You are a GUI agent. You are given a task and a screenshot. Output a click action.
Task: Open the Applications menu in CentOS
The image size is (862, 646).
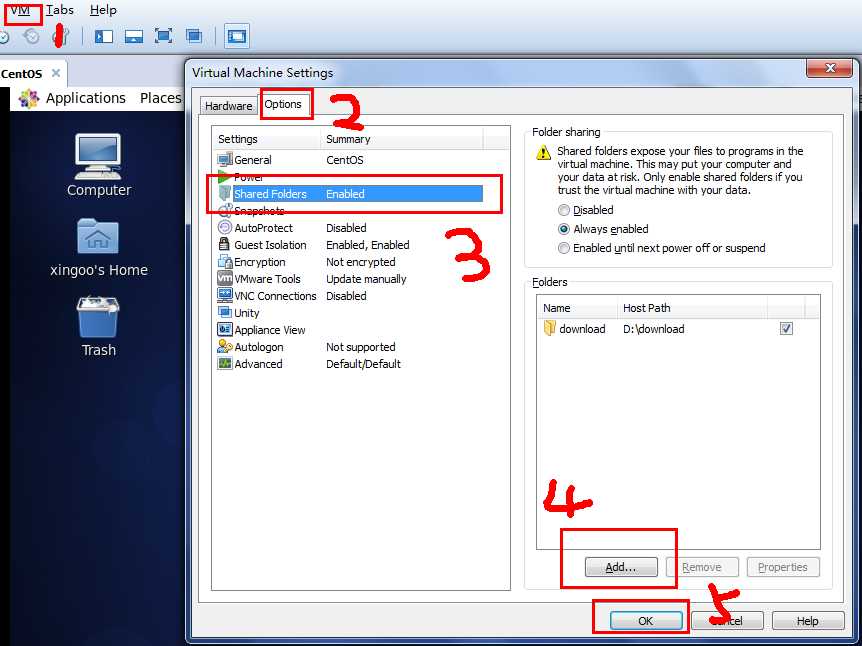pyautogui.click(x=86, y=98)
